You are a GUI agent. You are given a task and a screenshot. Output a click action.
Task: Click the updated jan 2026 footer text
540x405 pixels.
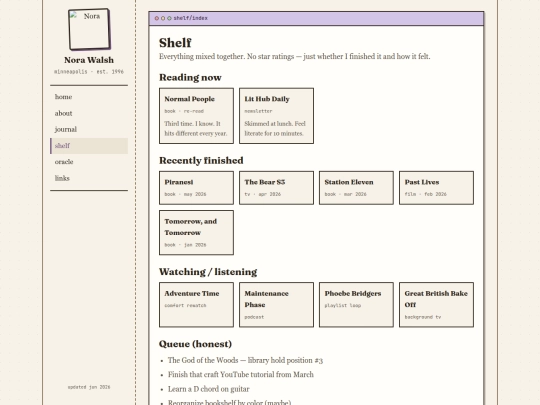pyautogui.click(x=89, y=387)
